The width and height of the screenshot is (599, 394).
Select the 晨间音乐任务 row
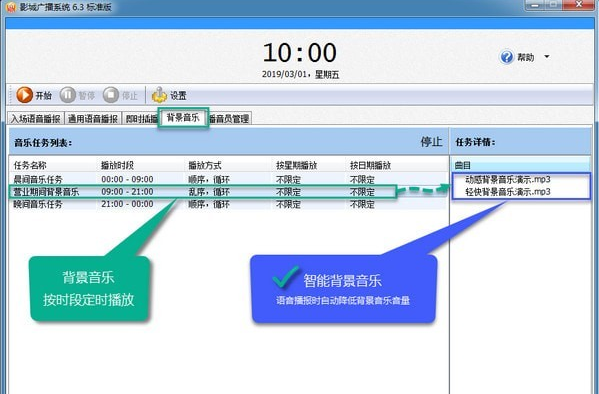point(227,179)
